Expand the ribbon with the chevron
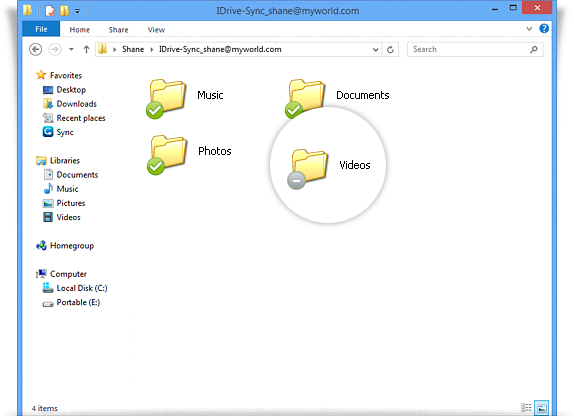574x416 pixels. 529,29
